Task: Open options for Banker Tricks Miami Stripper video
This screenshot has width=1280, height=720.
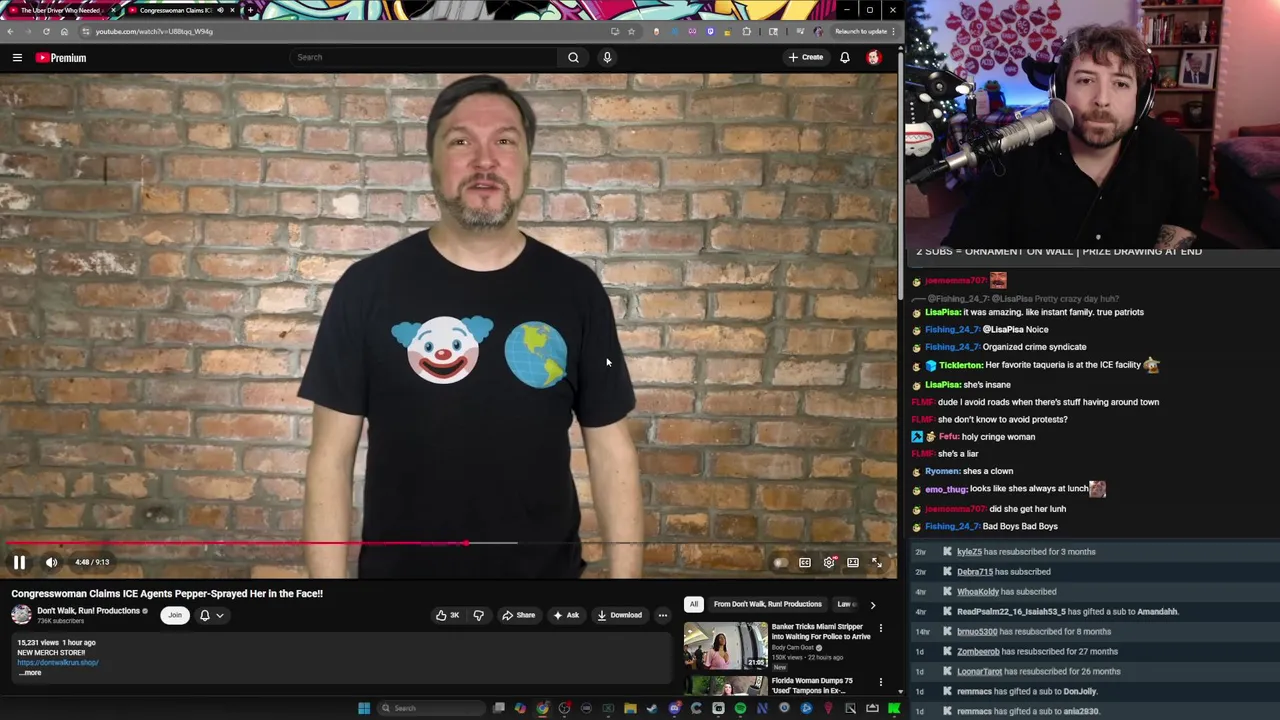Action: [880, 628]
